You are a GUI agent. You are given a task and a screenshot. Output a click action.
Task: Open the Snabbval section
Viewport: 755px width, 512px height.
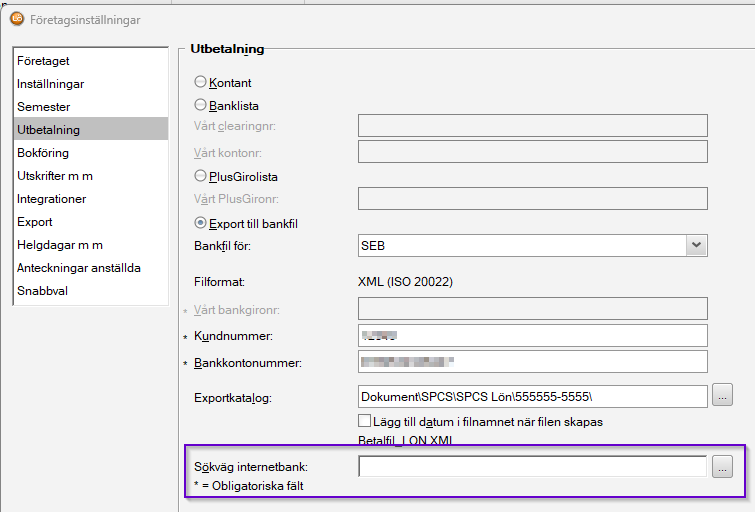91,291
